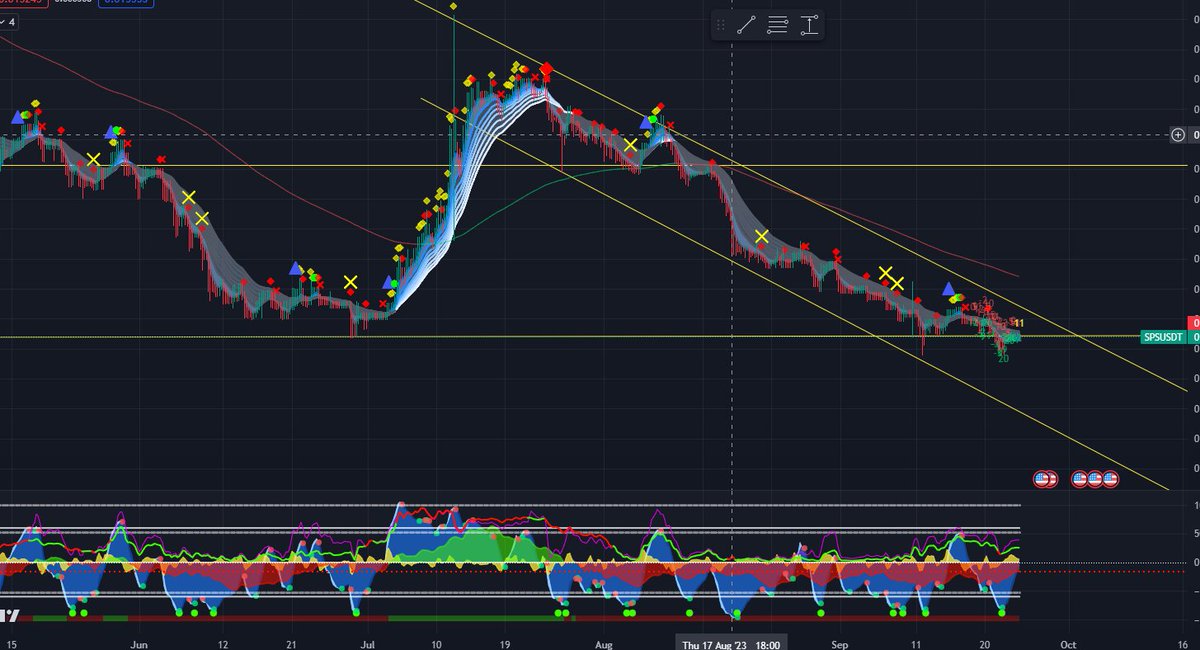Open the crosshair date label Thu 17 Aug '23
1200x650 pixels.
point(730,644)
